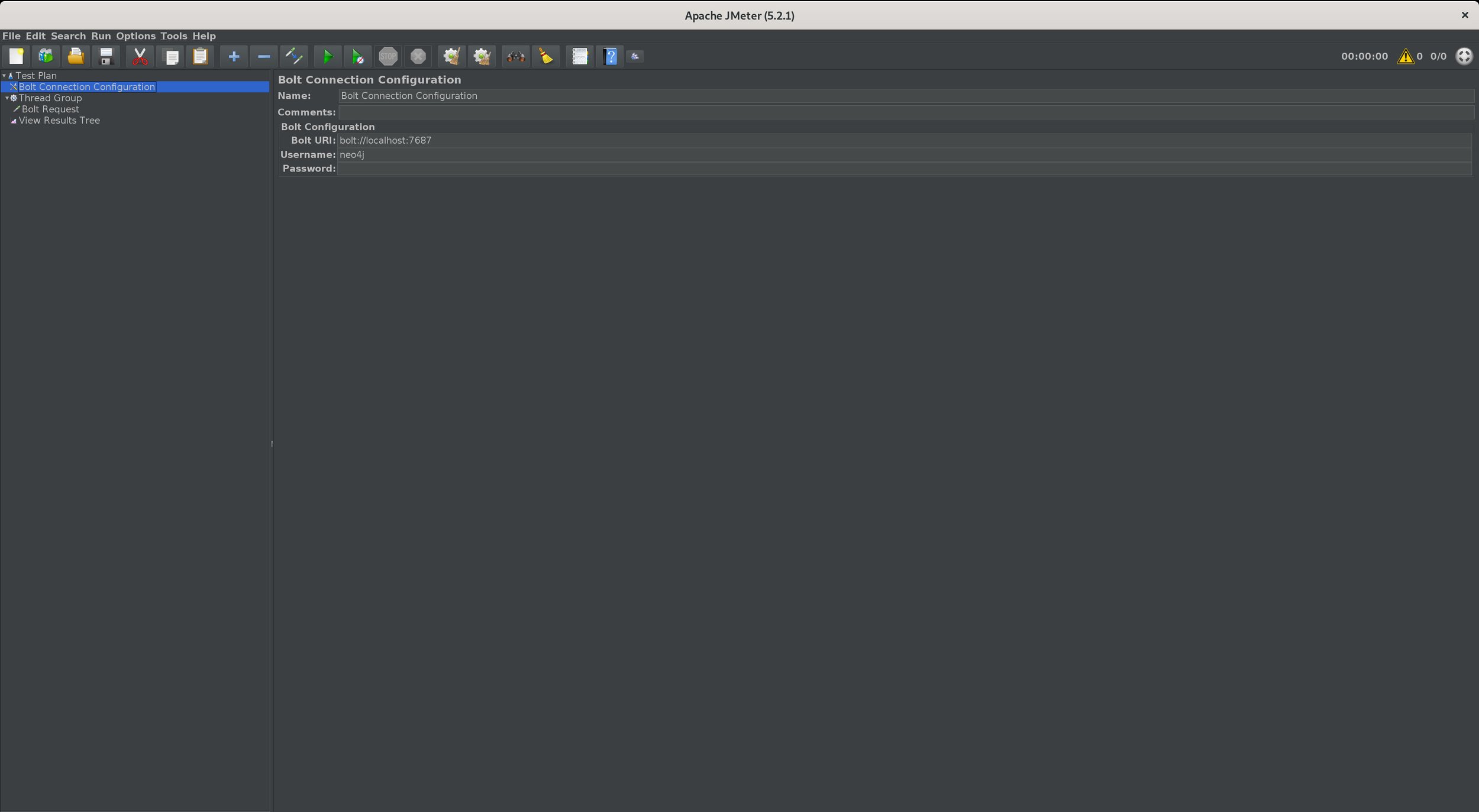Show log viewer via warning triangle
1479x812 pixels.
tap(1406, 56)
